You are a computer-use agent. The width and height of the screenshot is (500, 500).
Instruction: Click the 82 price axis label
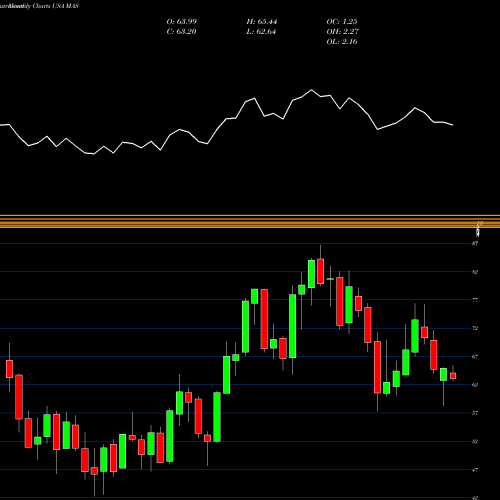(475, 272)
